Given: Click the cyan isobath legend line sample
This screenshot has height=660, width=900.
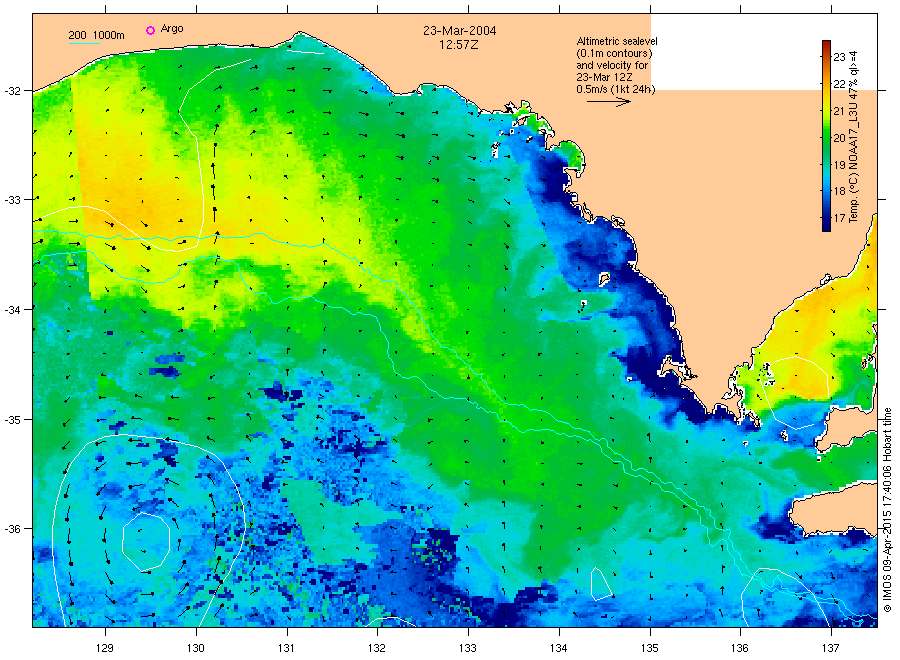Looking at the screenshot, I should click(84, 43).
